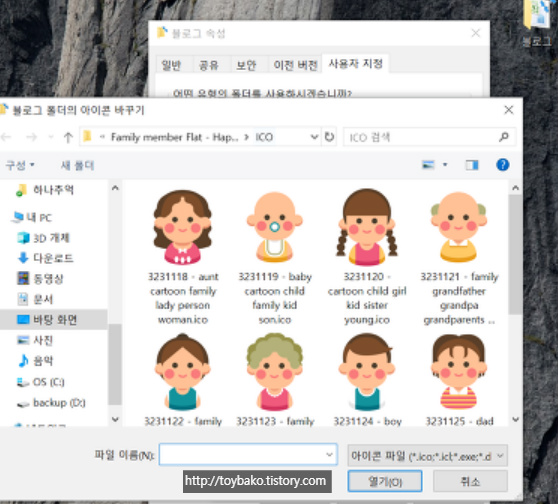This screenshot has width=558, height=504.
Task: Select 사용자 지정 tab in properties window
Action: point(355,64)
